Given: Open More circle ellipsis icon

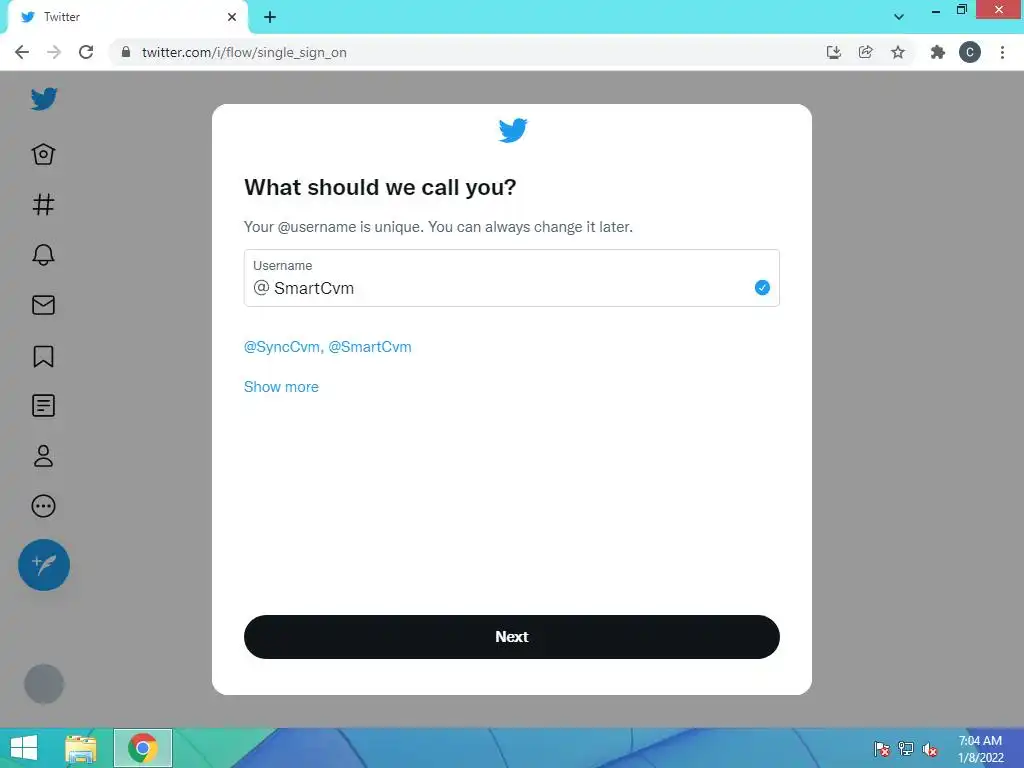Looking at the screenshot, I should (43, 506).
